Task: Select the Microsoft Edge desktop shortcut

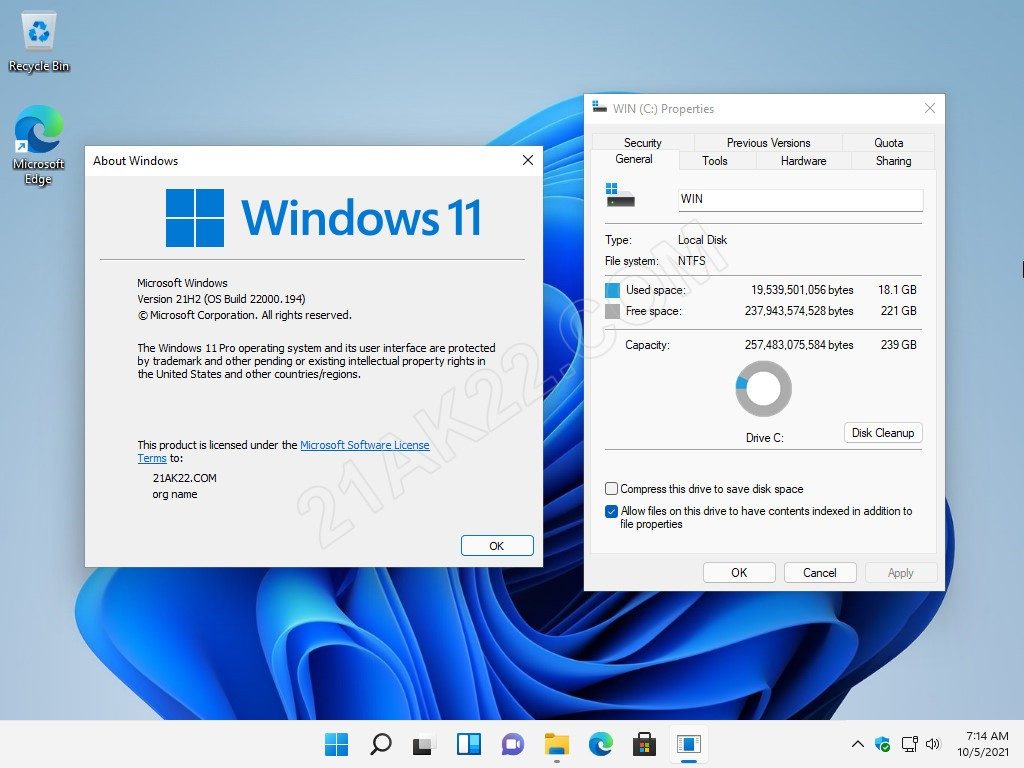Action: [39, 145]
